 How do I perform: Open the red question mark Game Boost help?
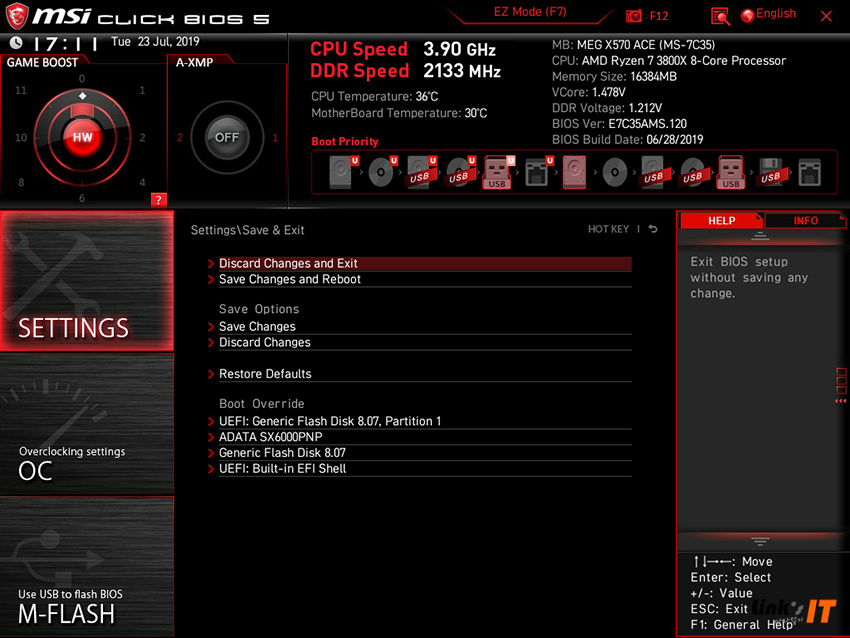point(158,200)
